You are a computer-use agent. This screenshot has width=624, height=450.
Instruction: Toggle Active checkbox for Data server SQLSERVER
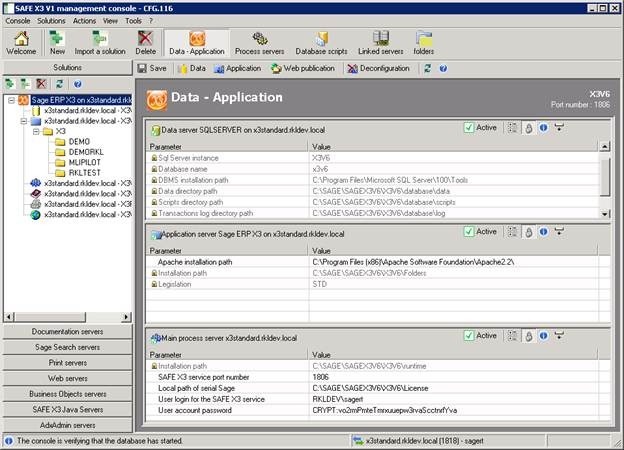(x=469, y=128)
